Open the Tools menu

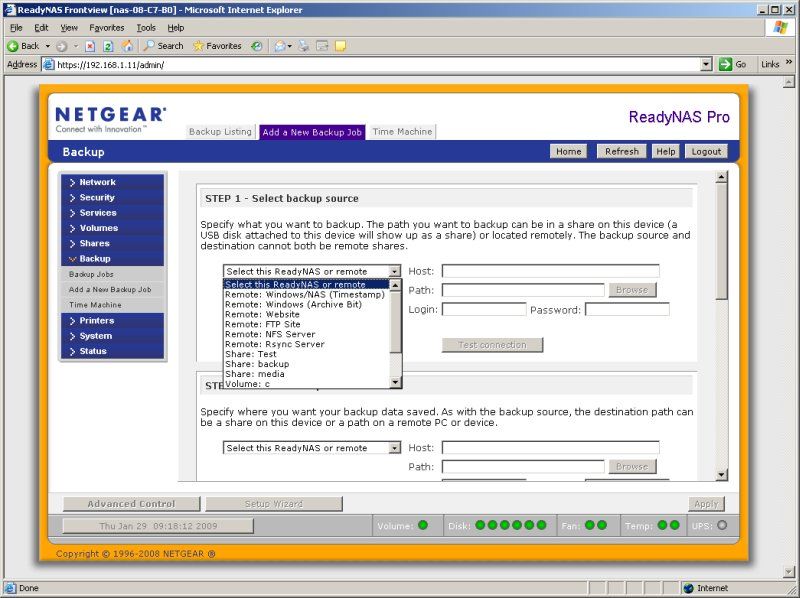tap(146, 28)
